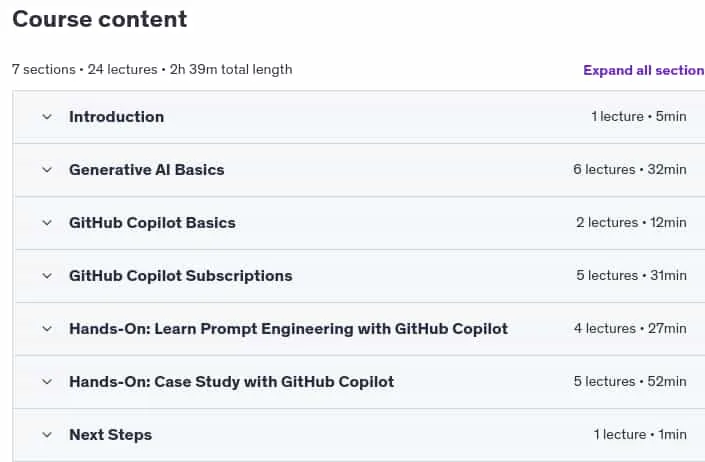
Task: Expand the Introduction section chevron
Action: tap(47, 117)
